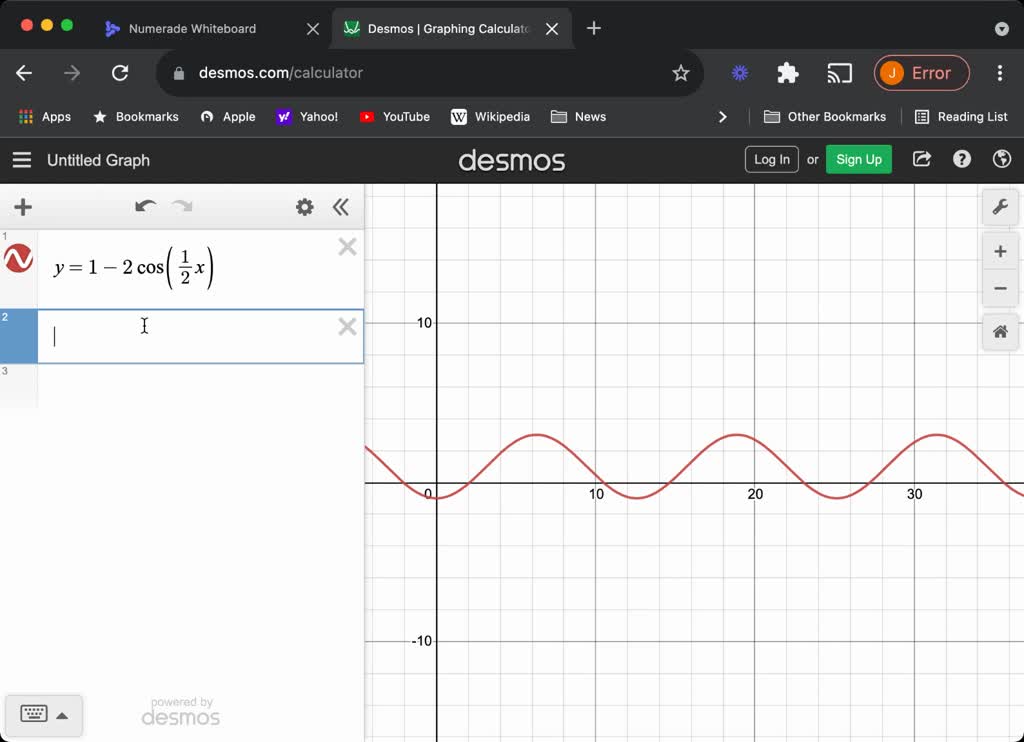Collapse the expression list panel

[341, 207]
